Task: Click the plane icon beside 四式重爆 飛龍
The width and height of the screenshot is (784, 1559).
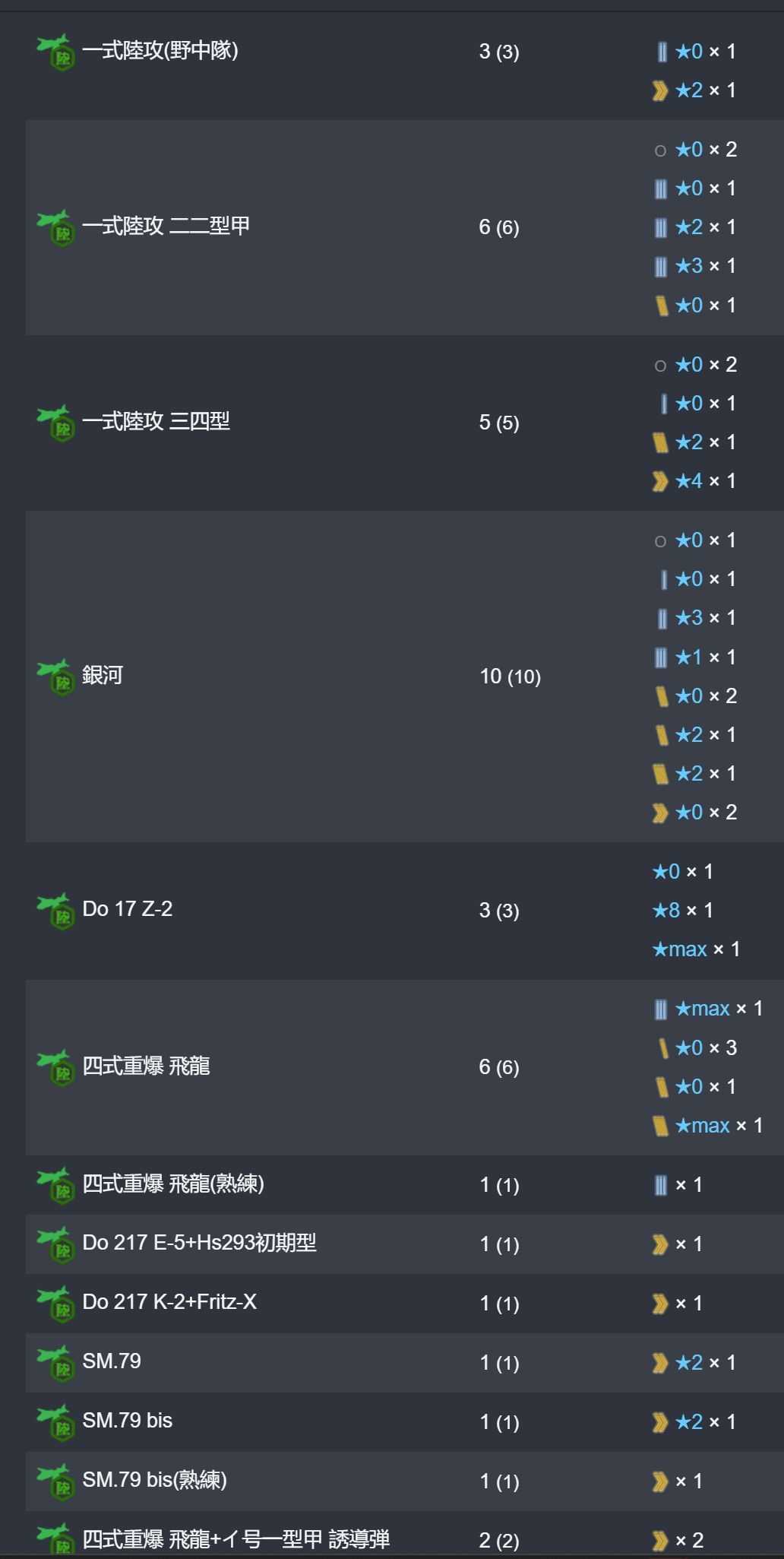Action: click(x=55, y=1067)
